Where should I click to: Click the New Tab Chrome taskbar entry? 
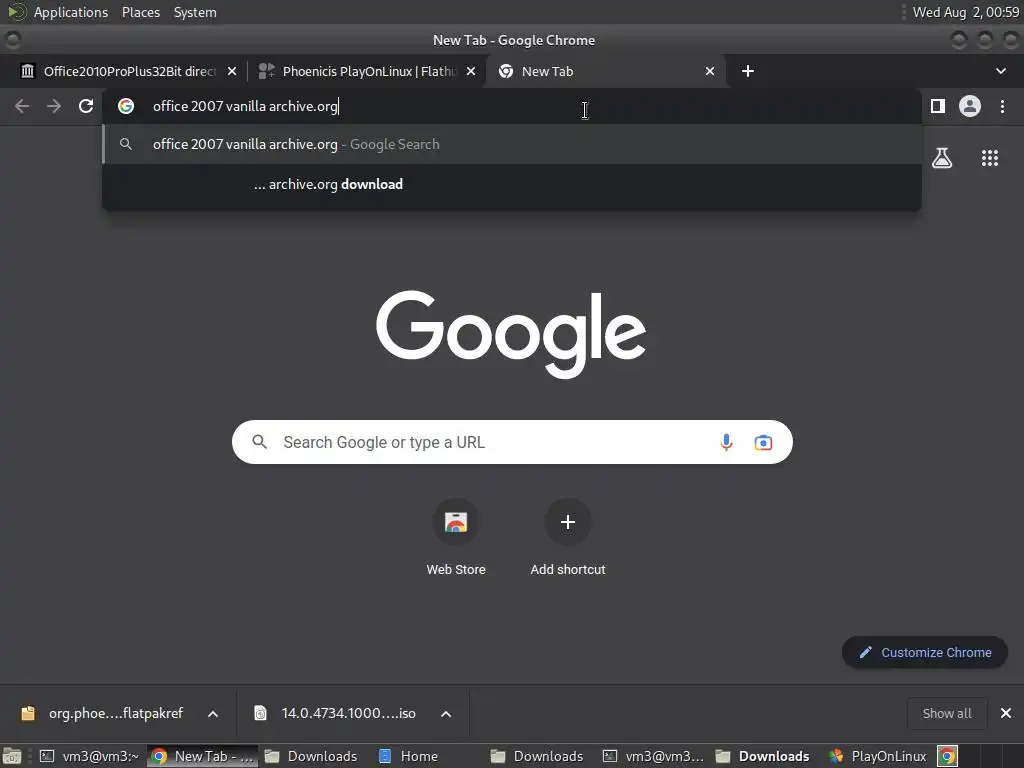pyautogui.click(x=202, y=756)
